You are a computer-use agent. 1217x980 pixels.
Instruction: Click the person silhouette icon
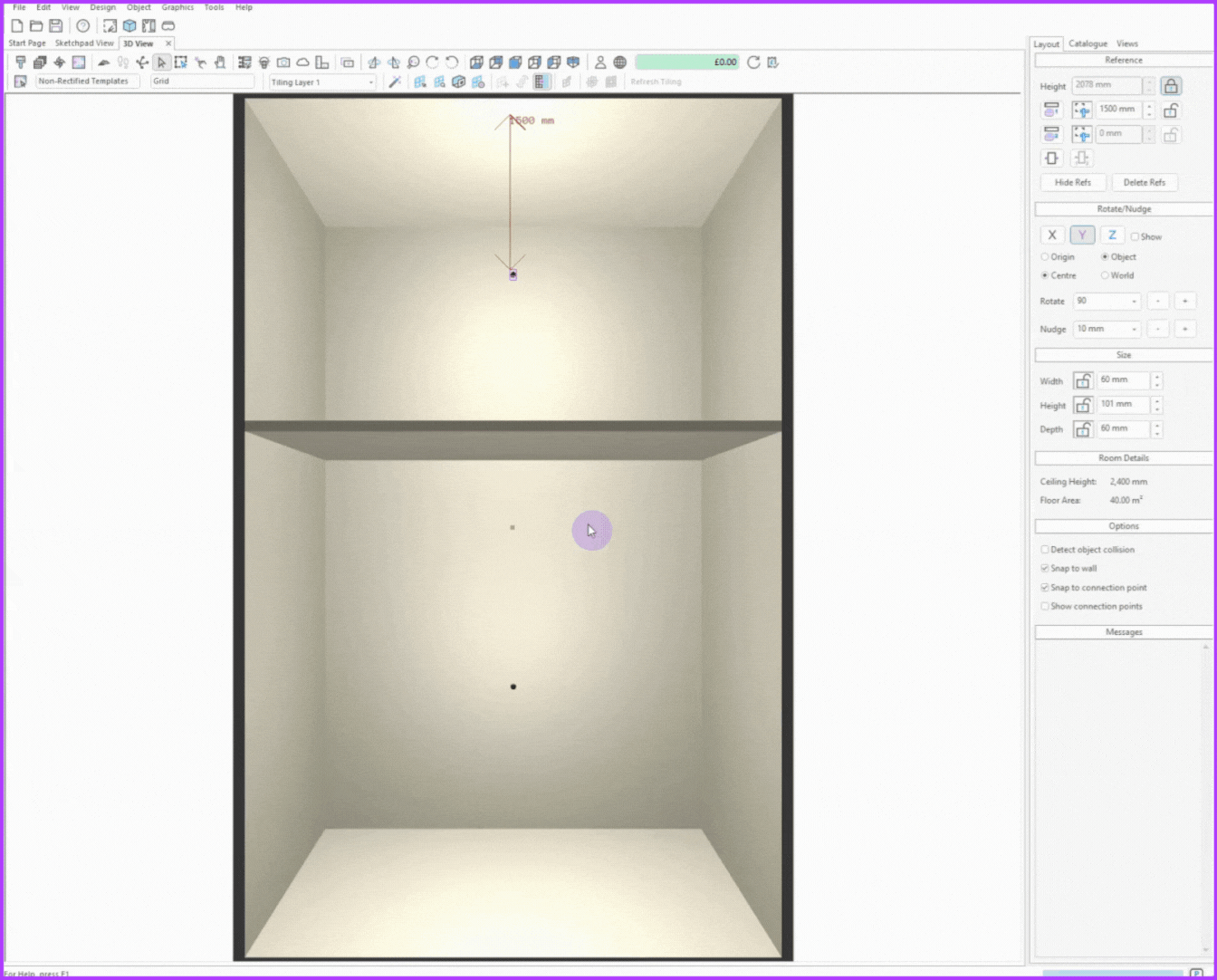tap(600, 62)
